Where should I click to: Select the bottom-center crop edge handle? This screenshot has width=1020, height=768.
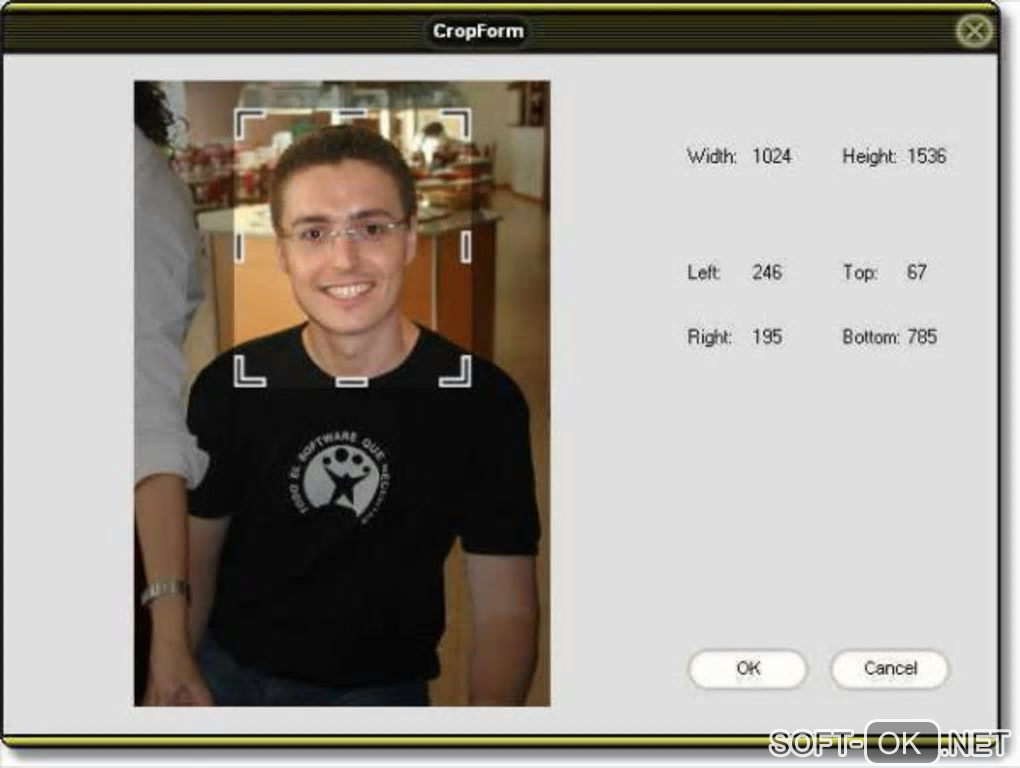(351, 381)
